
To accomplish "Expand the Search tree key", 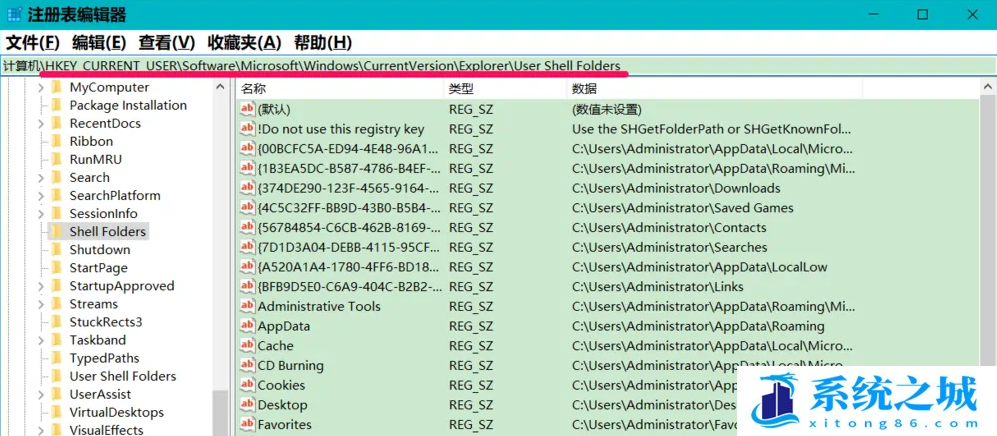I will click(x=41, y=178).
